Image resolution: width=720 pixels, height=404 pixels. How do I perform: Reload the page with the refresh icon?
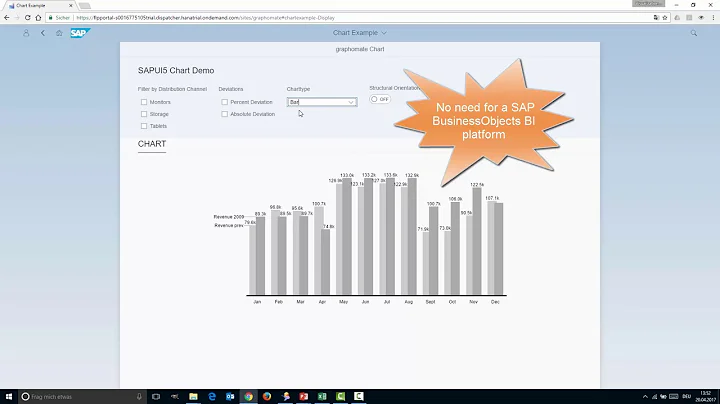coord(28,17)
